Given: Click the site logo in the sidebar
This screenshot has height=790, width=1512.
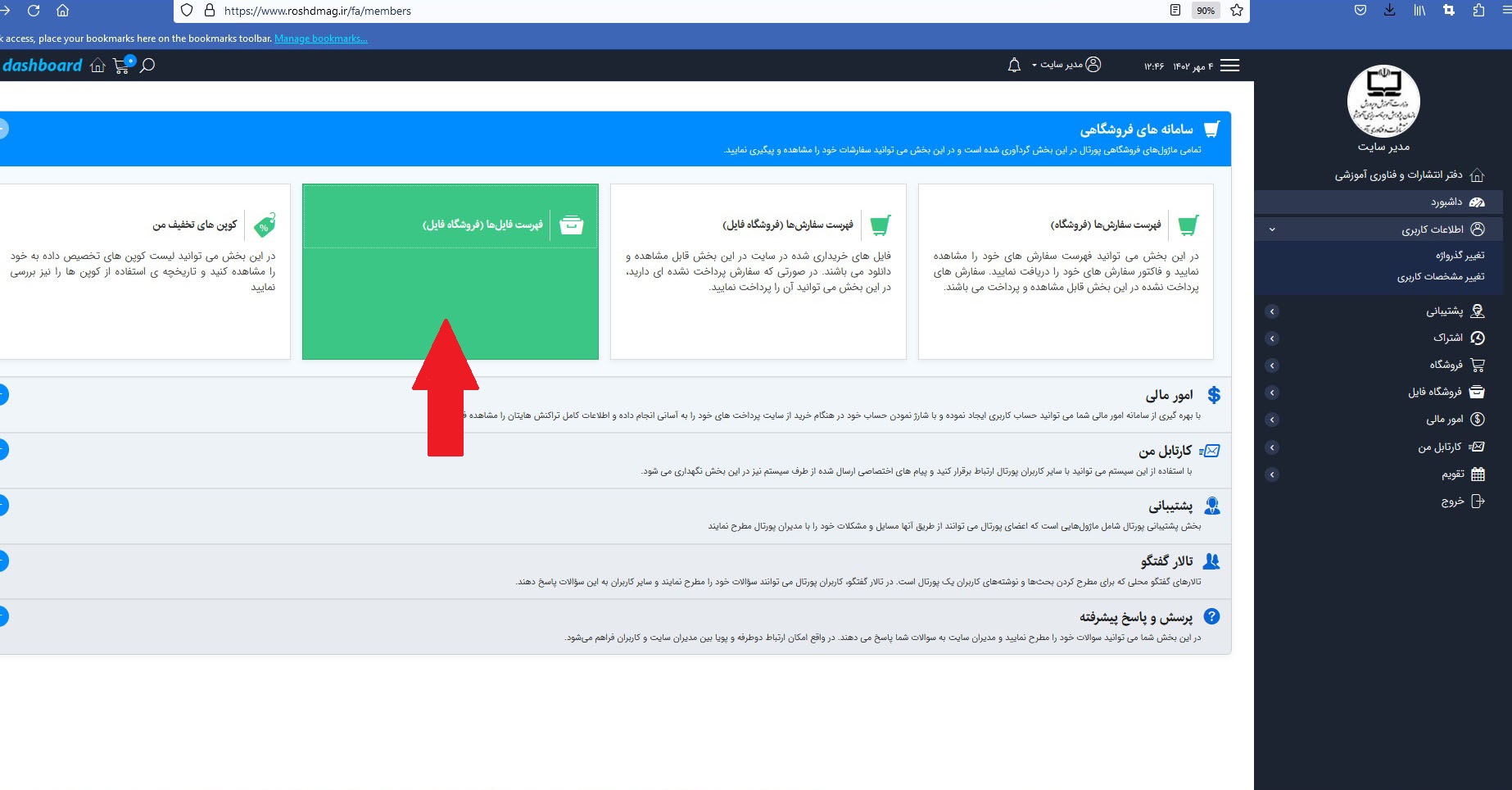Looking at the screenshot, I should [1383, 102].
